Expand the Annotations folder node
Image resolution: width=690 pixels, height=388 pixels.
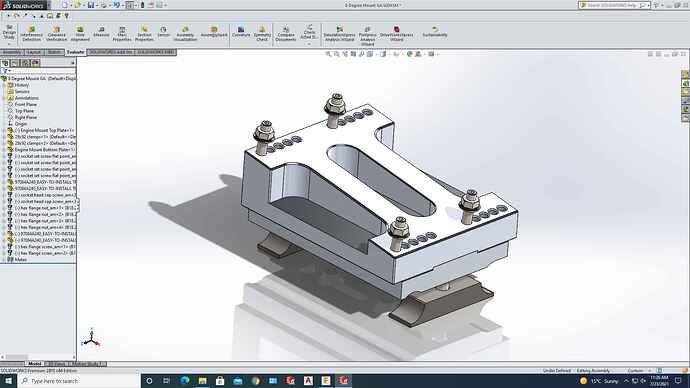point(4,98)
